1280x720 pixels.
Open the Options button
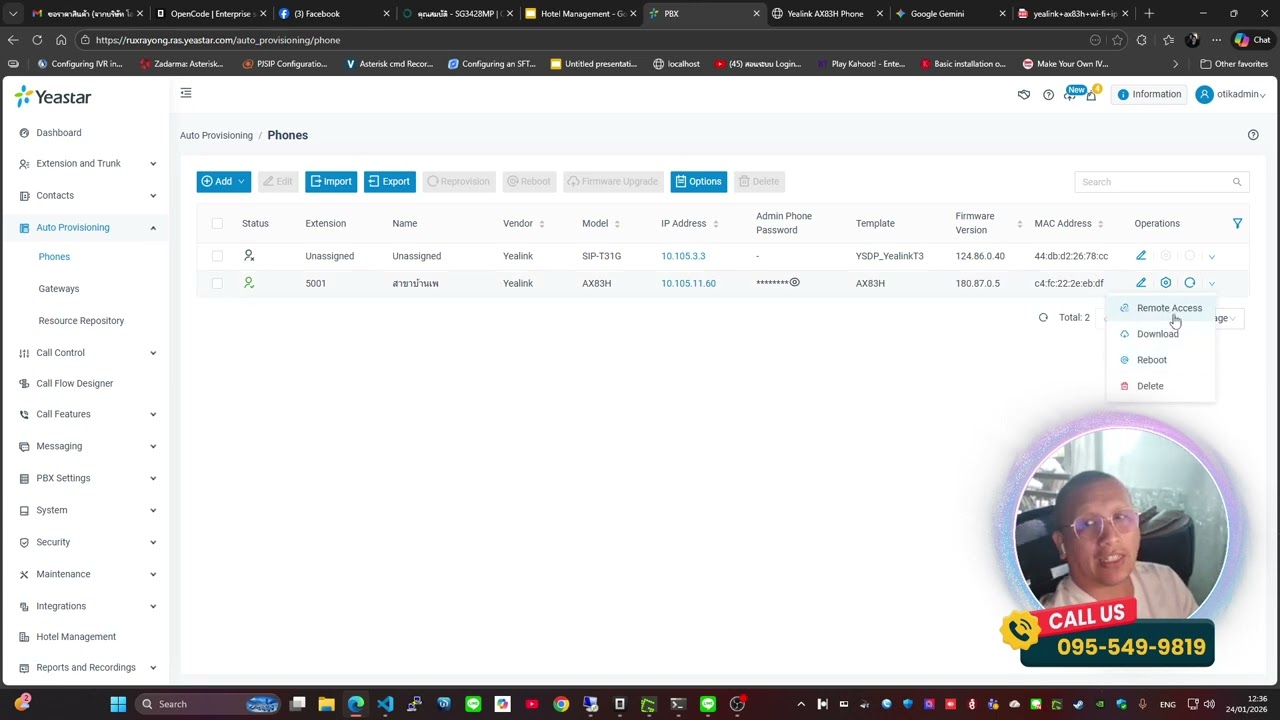(x=698, y=182)
